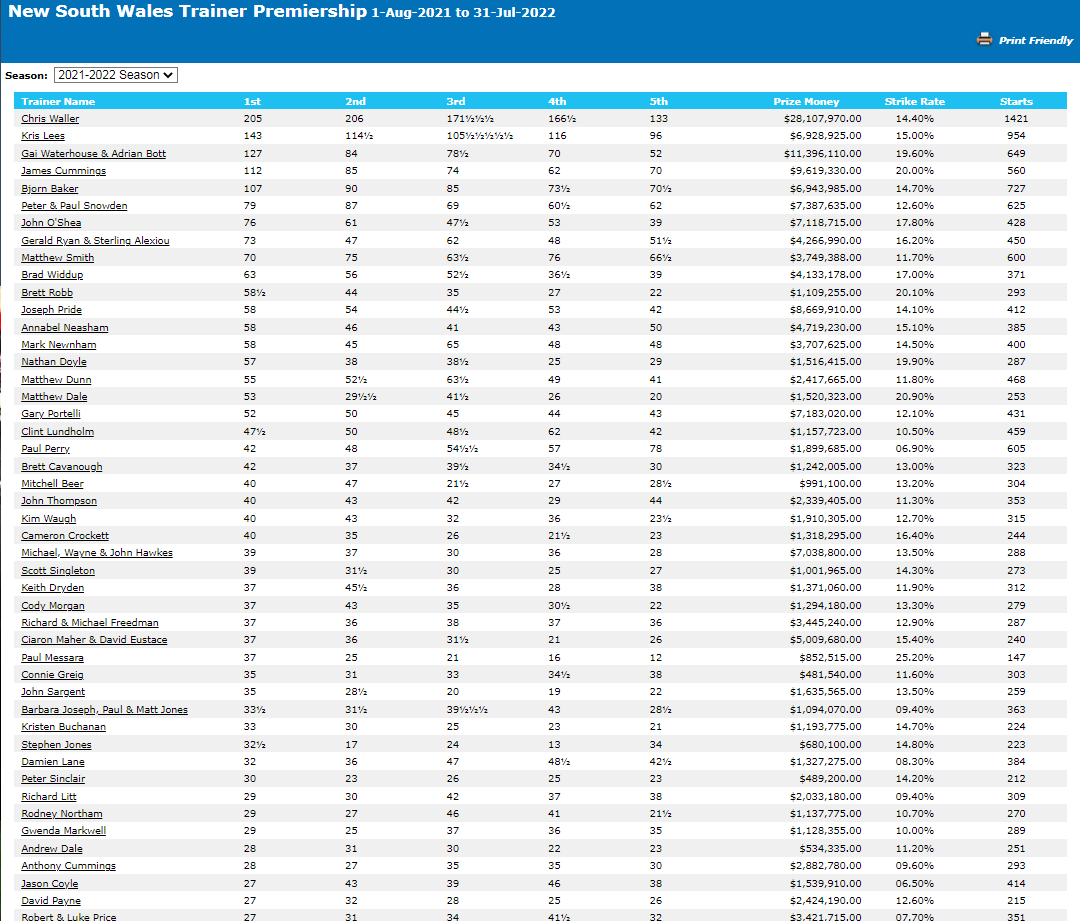Click the Print Friendly printer icon
Viewport: 1080px width, 921px height.
click(984, 40)
